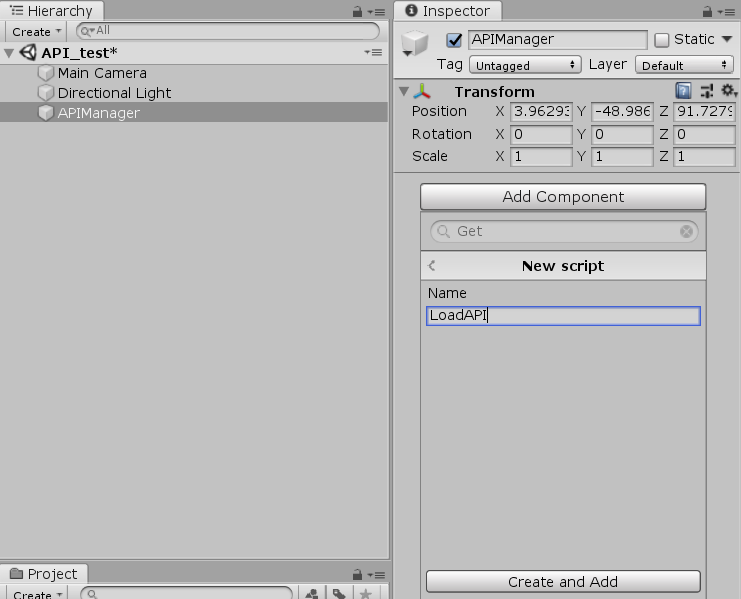Click the API_test scene row
The height and width of the screenshot is (599, 741).
click(x=194, y=52)
